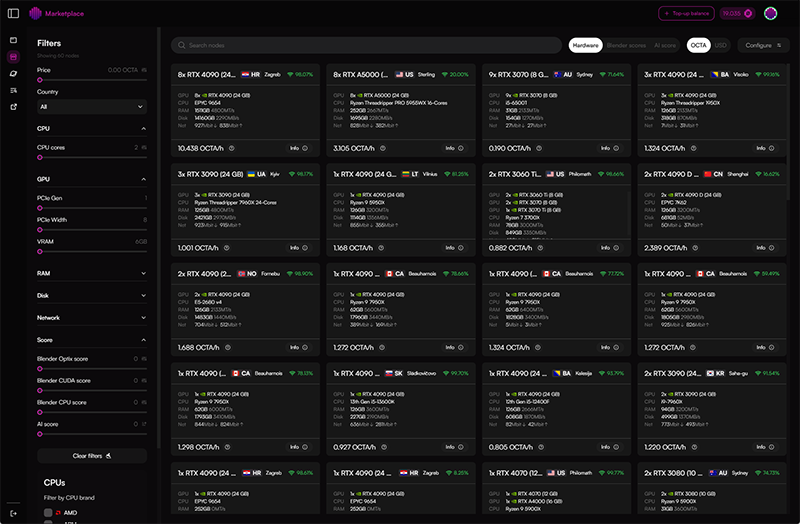Click the 98.07% uptime indicator on Zagreb card
The width and height of the screenshot is (800, 524).
click(300, 74)
